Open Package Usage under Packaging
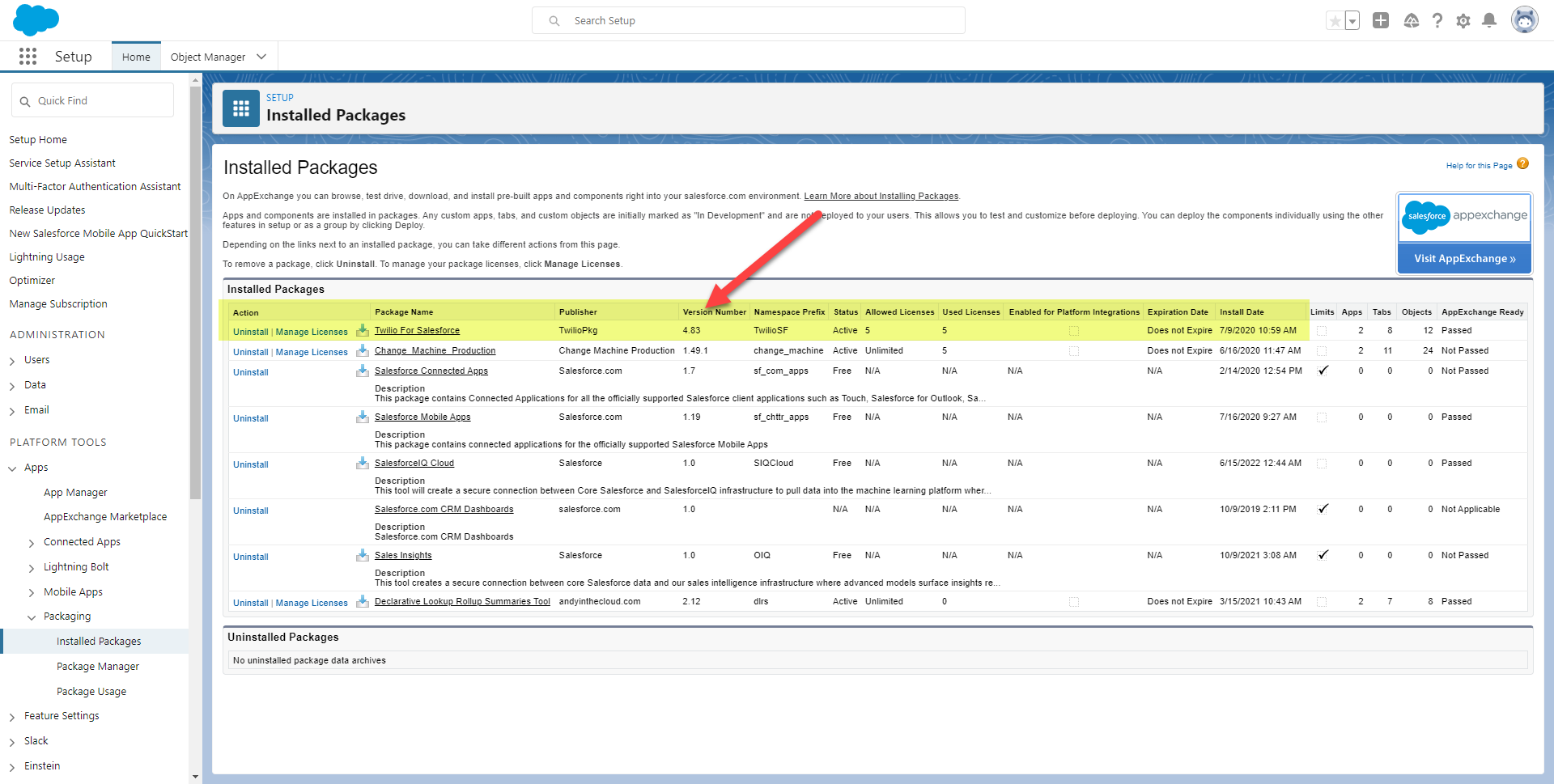The image size is (1554, 784). click(91, 691)
